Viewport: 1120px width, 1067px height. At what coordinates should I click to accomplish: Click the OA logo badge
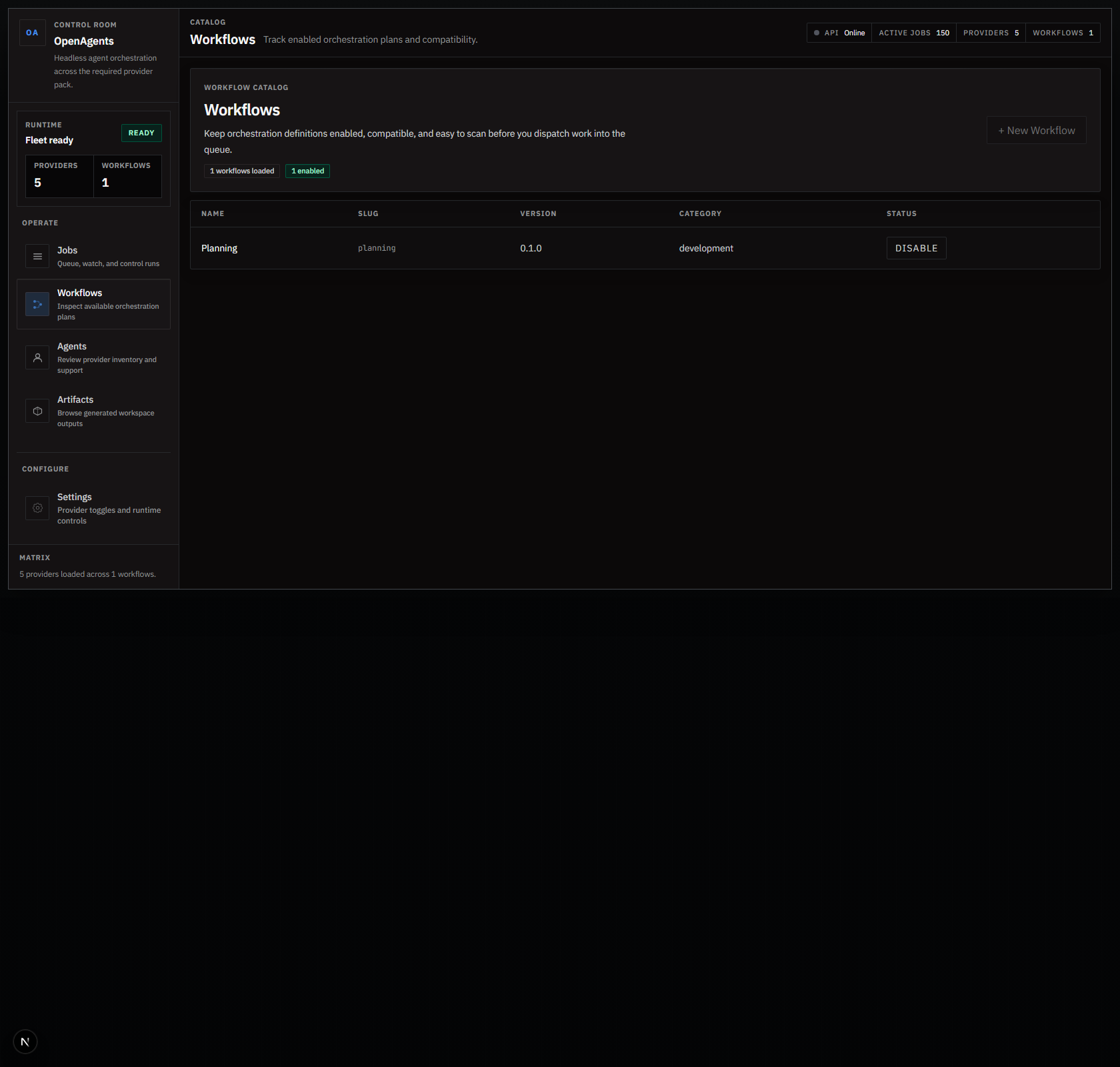pos(33,33)
